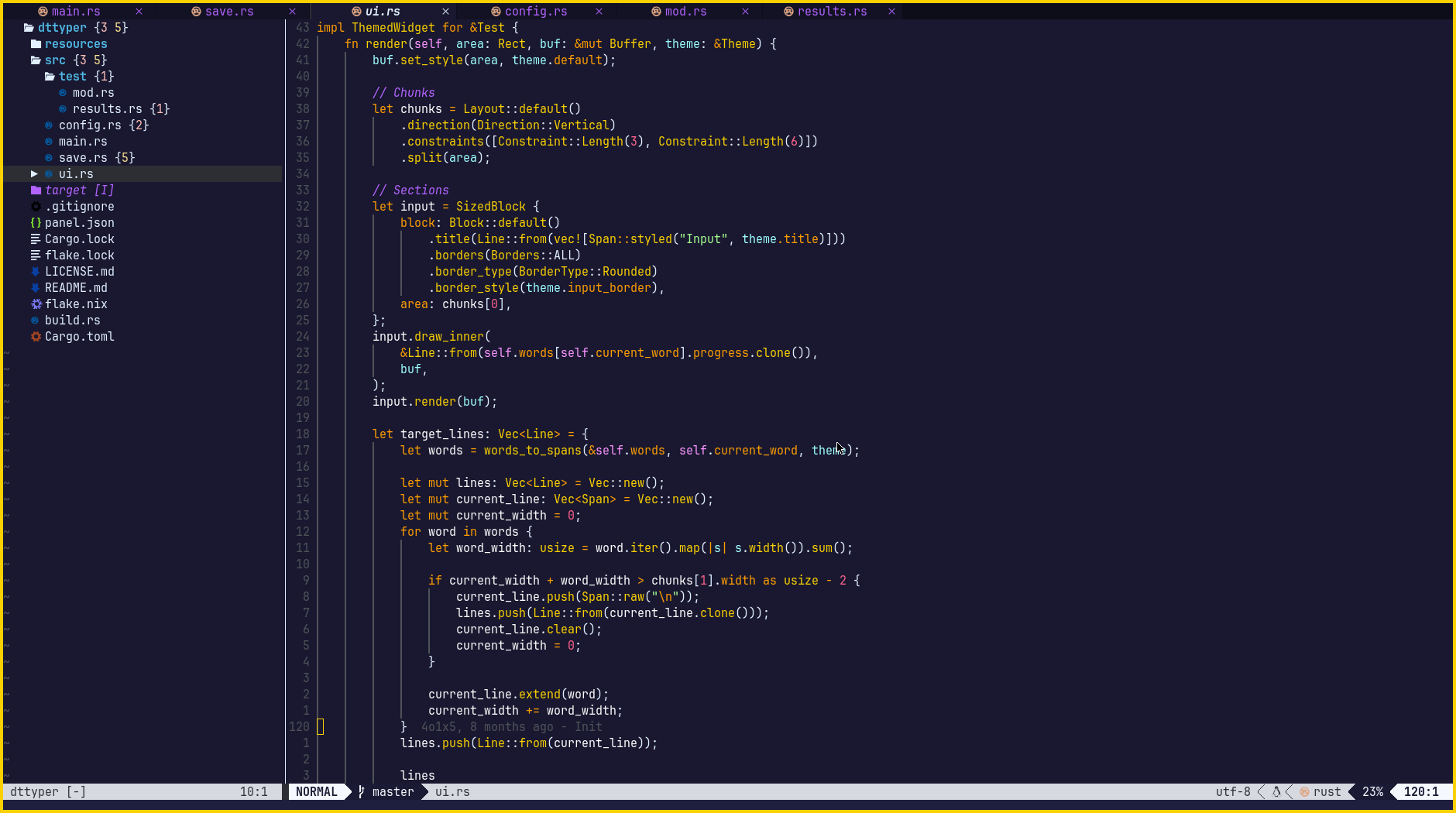Open the results.rs tab
The image size is (1456, 813).
[x=832, y=12]
